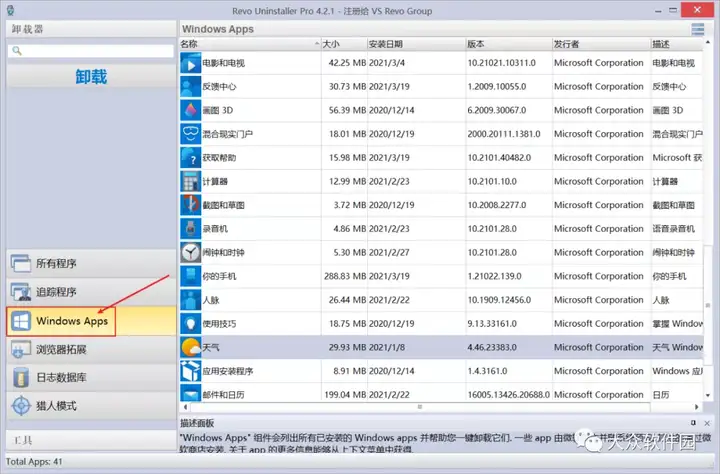Sort by 版本 column header
This screenshot has width=720, height=474.
tap(509, 44)
